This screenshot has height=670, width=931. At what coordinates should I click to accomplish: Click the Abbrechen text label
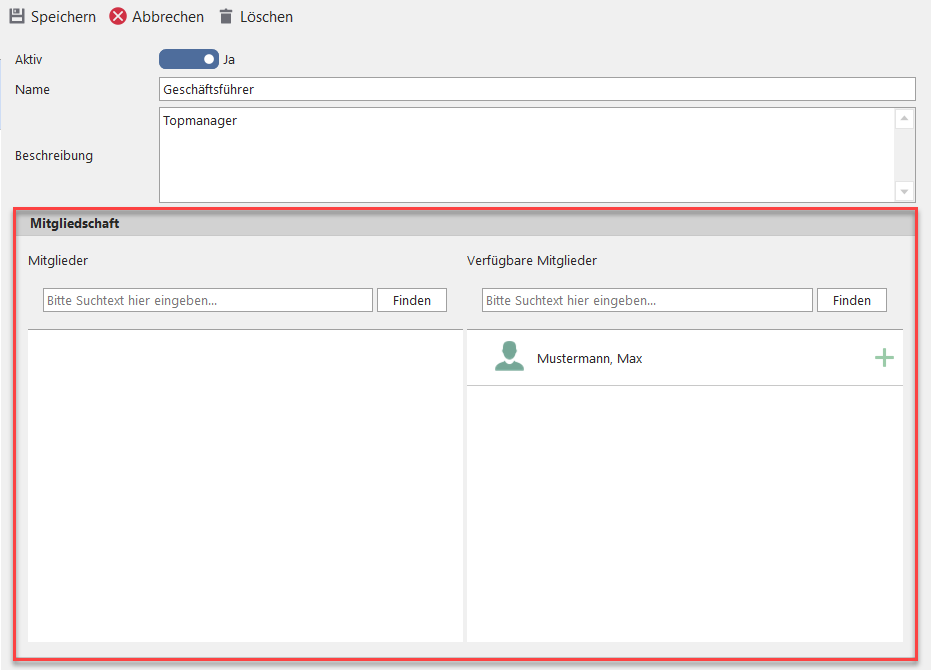168,17
